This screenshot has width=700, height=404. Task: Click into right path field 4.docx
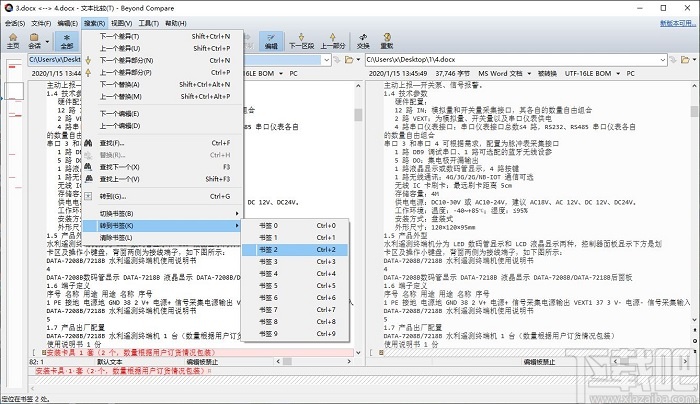(512, 60)
